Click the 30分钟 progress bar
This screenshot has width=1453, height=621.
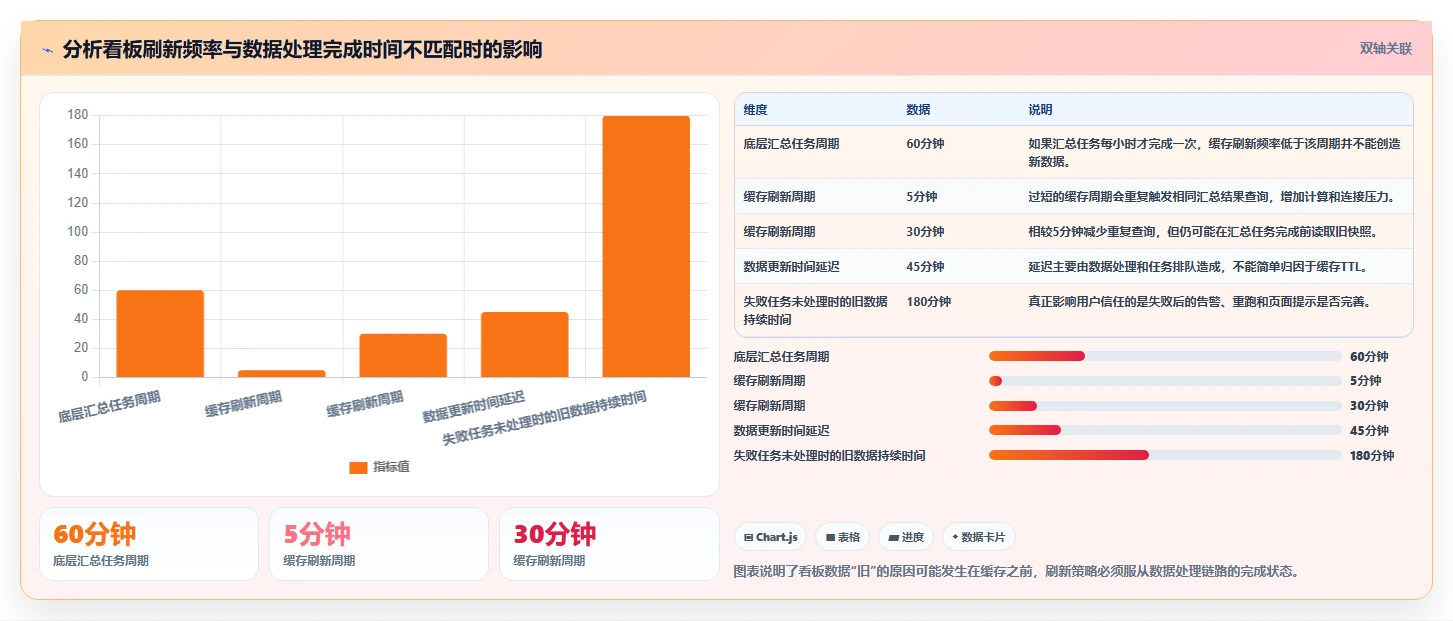pyautogui.click(x=1165, y=406)
